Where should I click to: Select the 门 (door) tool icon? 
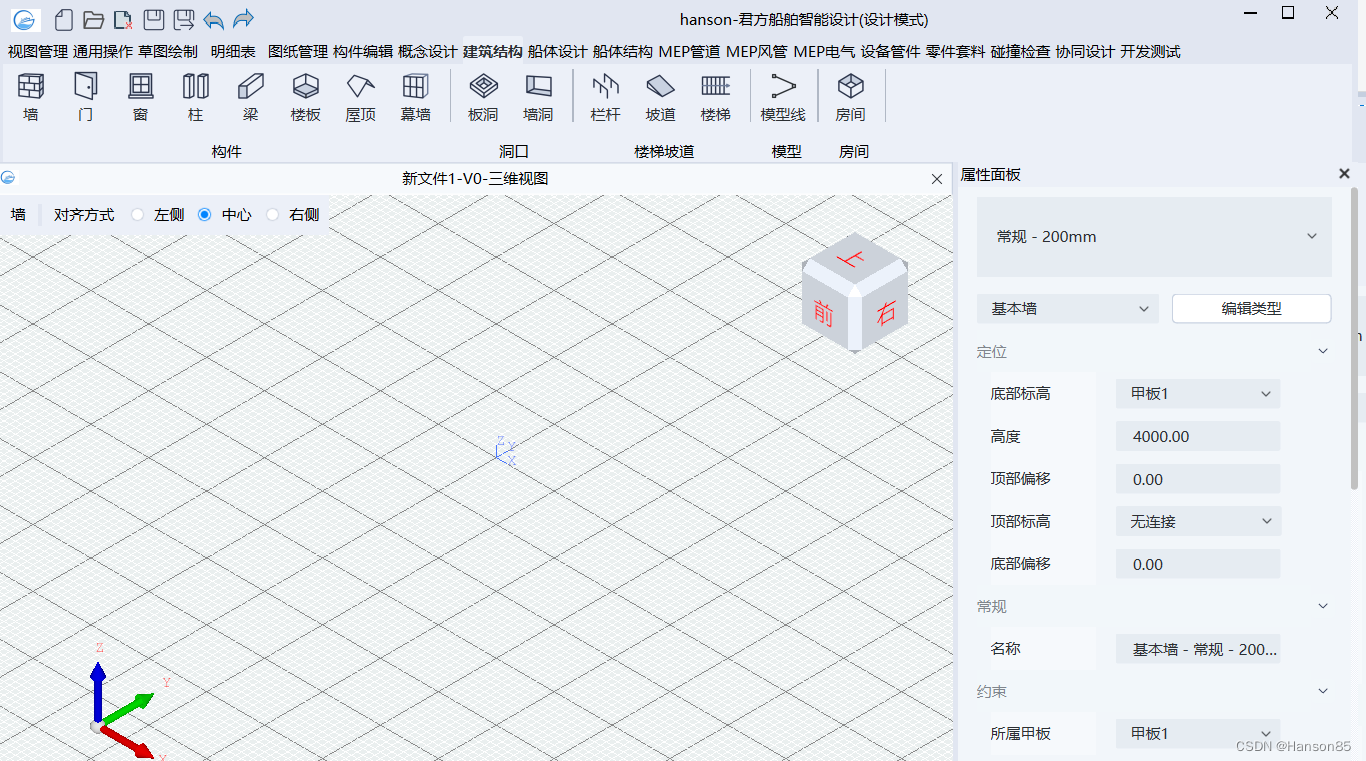click(x=86, y=87)
